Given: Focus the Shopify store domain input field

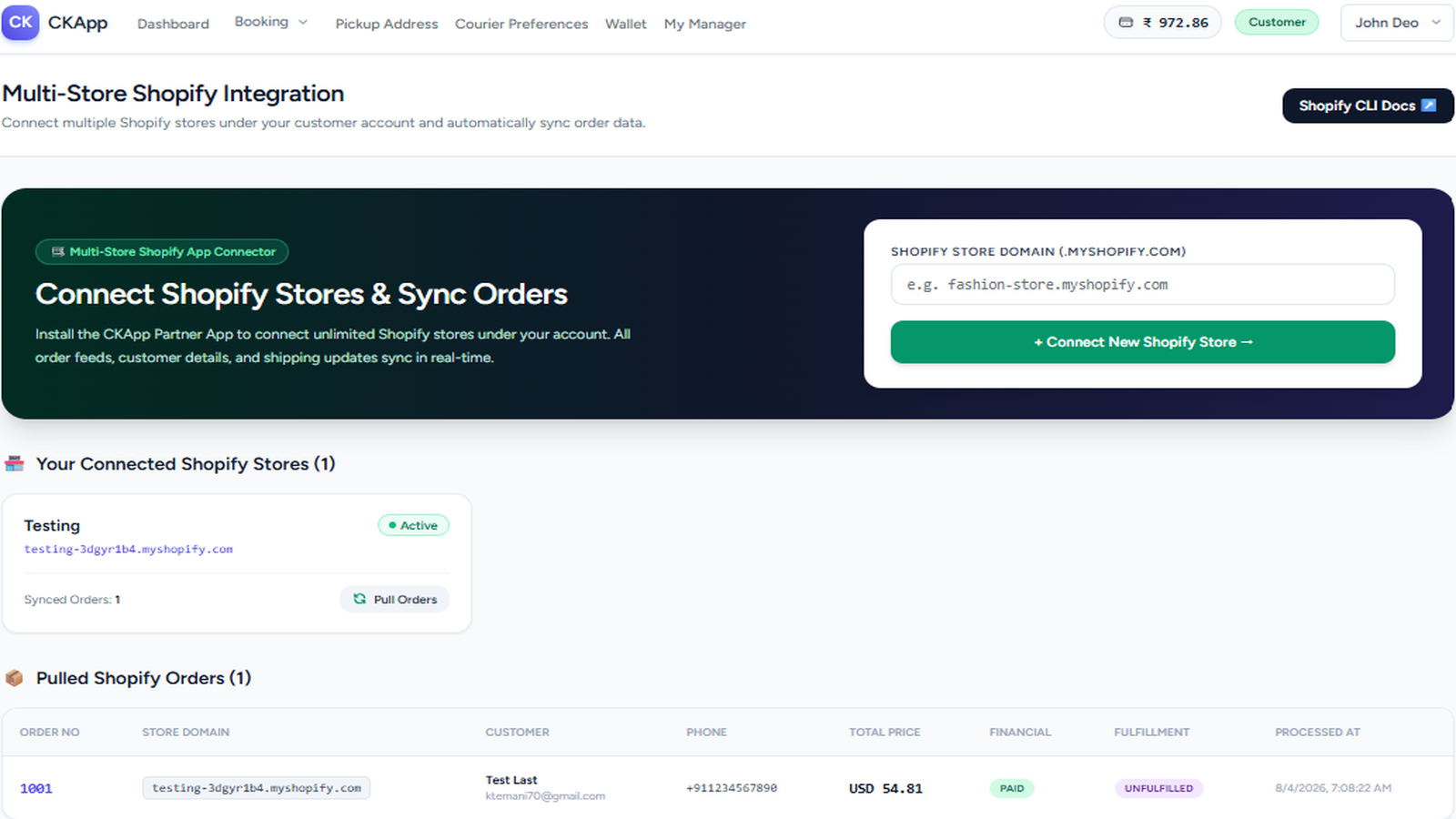Looking at the screenshot, I should click(1143, 285).
